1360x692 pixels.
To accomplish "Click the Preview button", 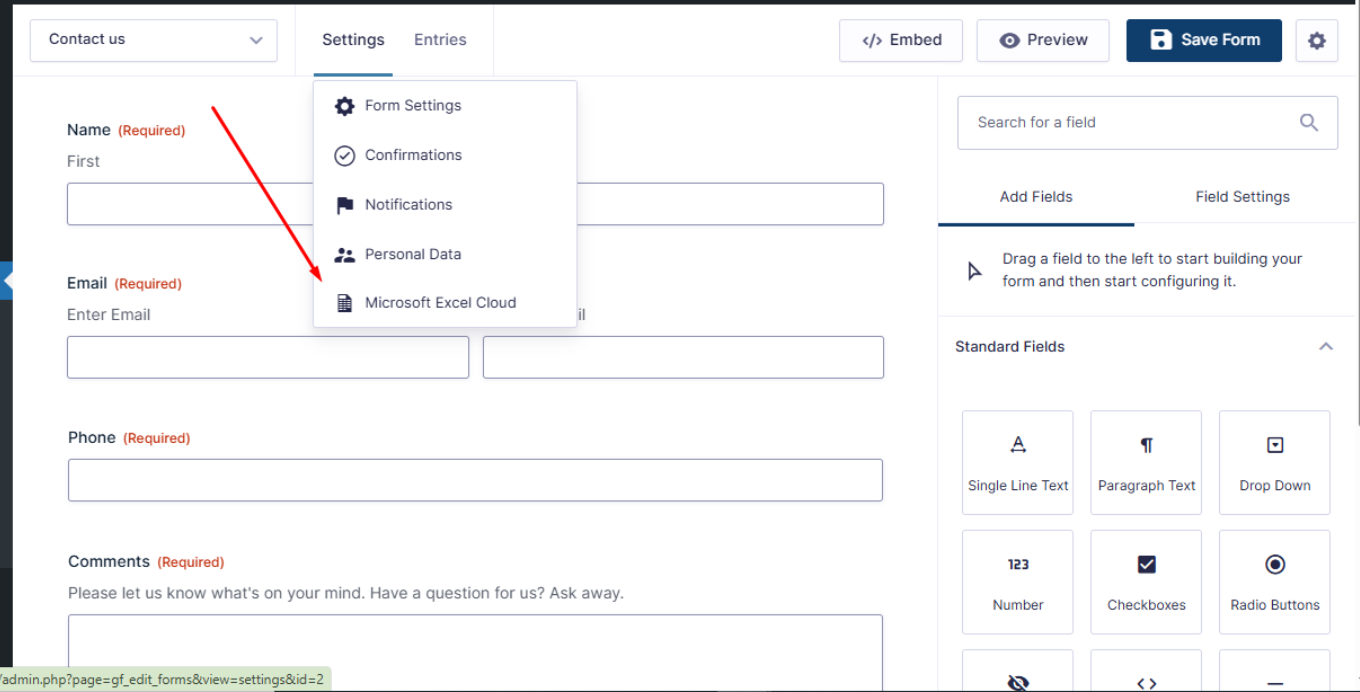I will 1043,41.
